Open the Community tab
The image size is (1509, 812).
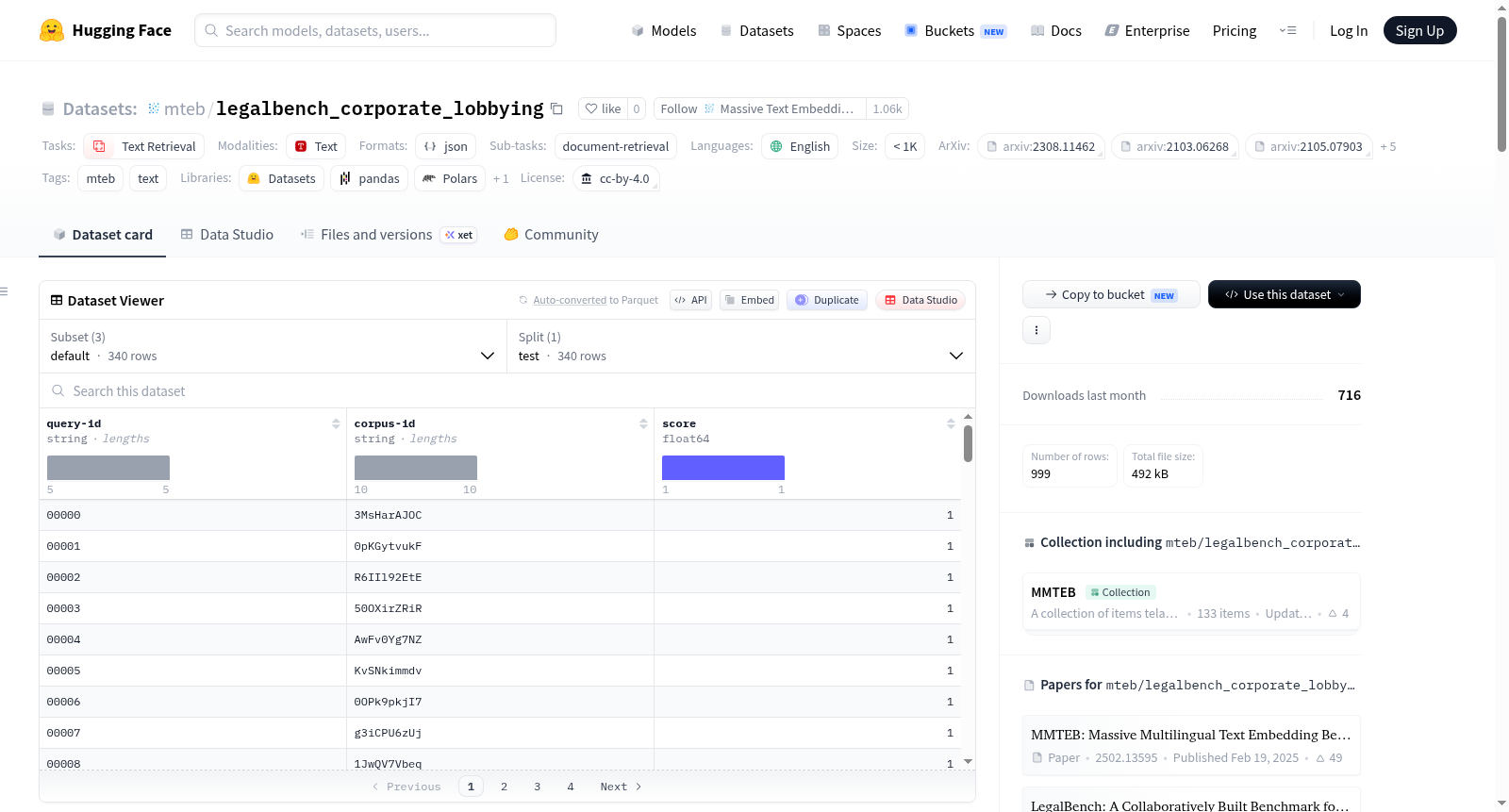click(x=551, y=235)
